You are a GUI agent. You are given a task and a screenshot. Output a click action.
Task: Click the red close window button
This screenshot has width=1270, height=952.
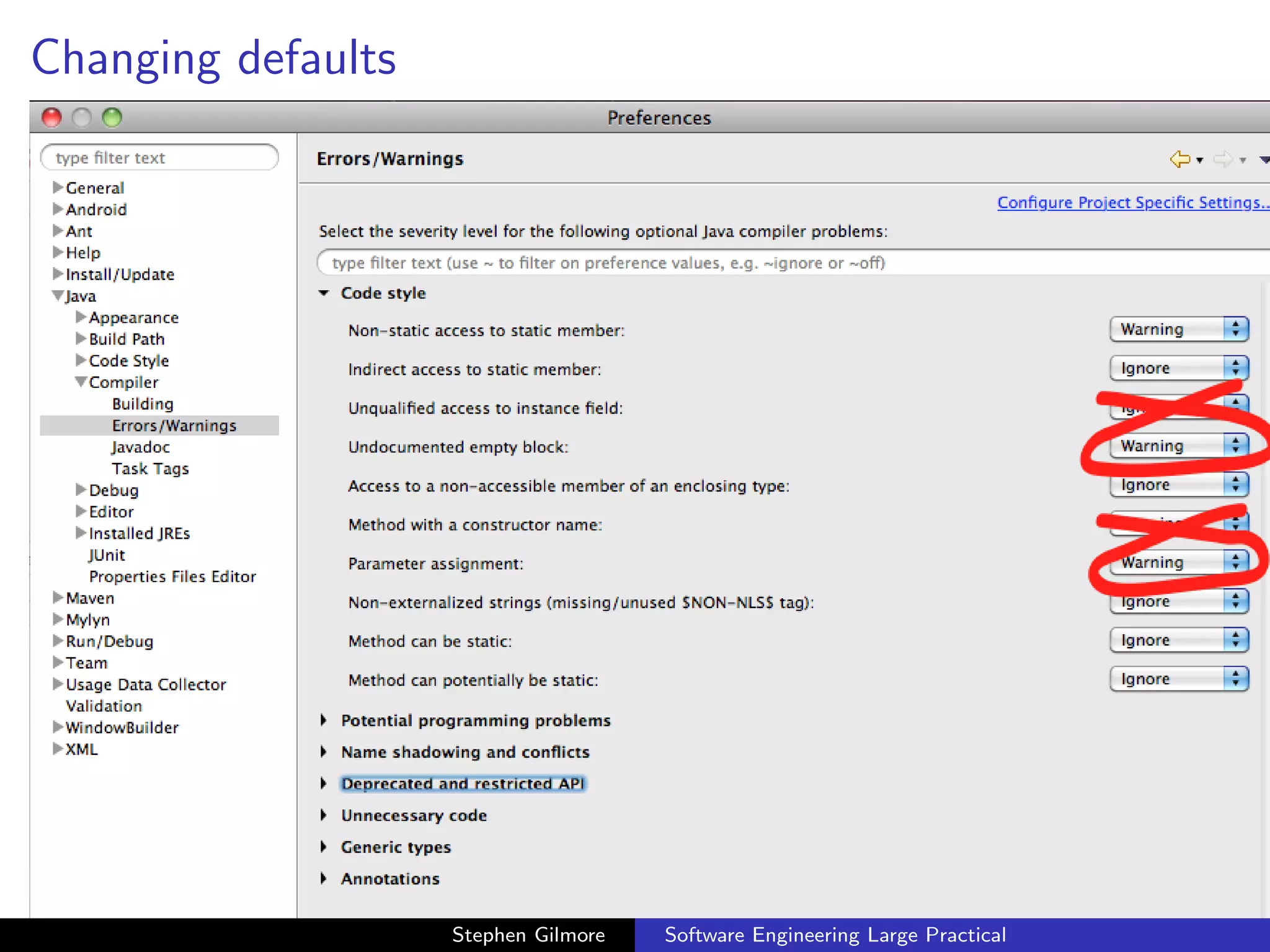pos(51,117)
